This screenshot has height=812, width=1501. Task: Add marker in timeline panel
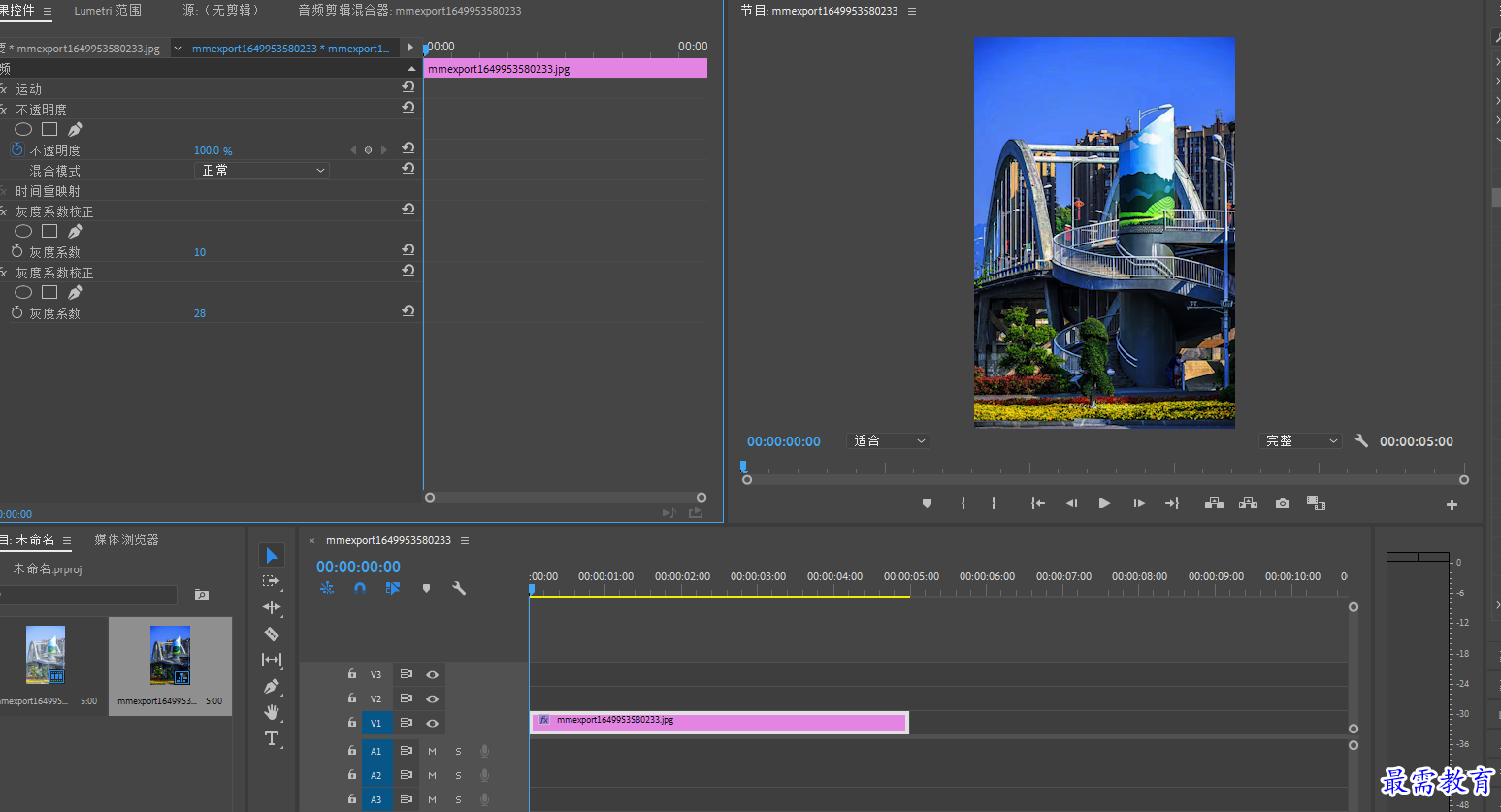[x=426, y=588]
